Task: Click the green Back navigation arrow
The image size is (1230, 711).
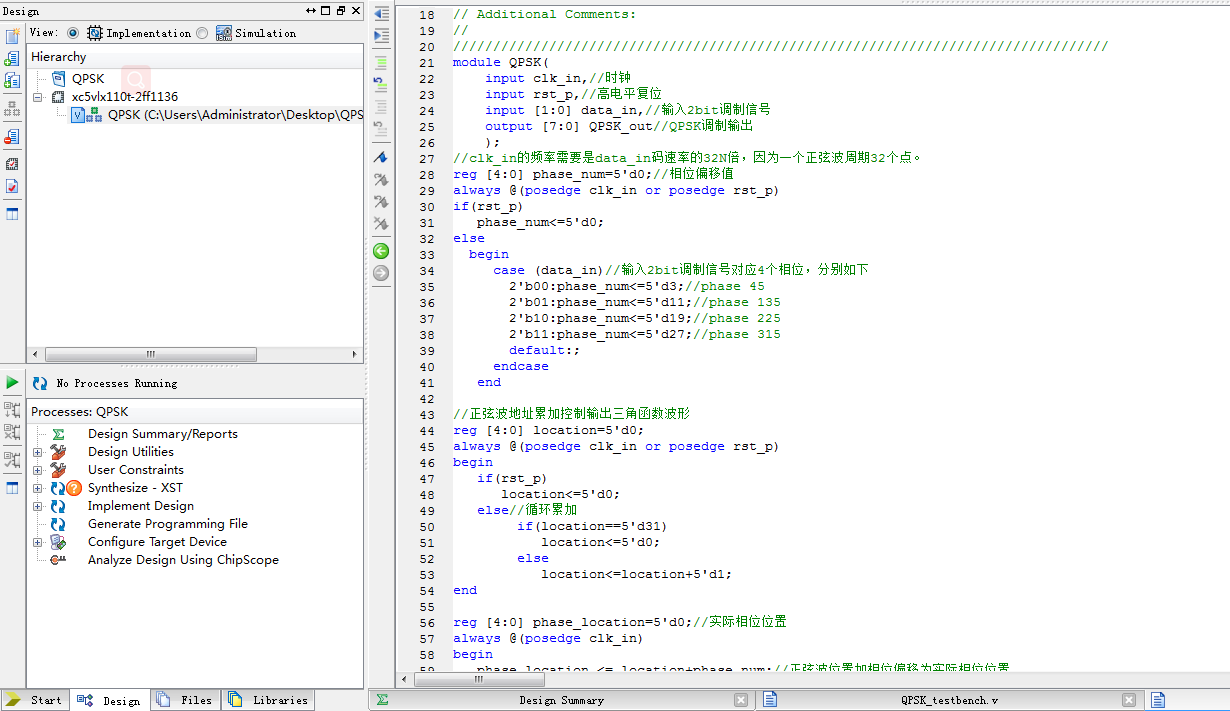Action: pos(381,251)
